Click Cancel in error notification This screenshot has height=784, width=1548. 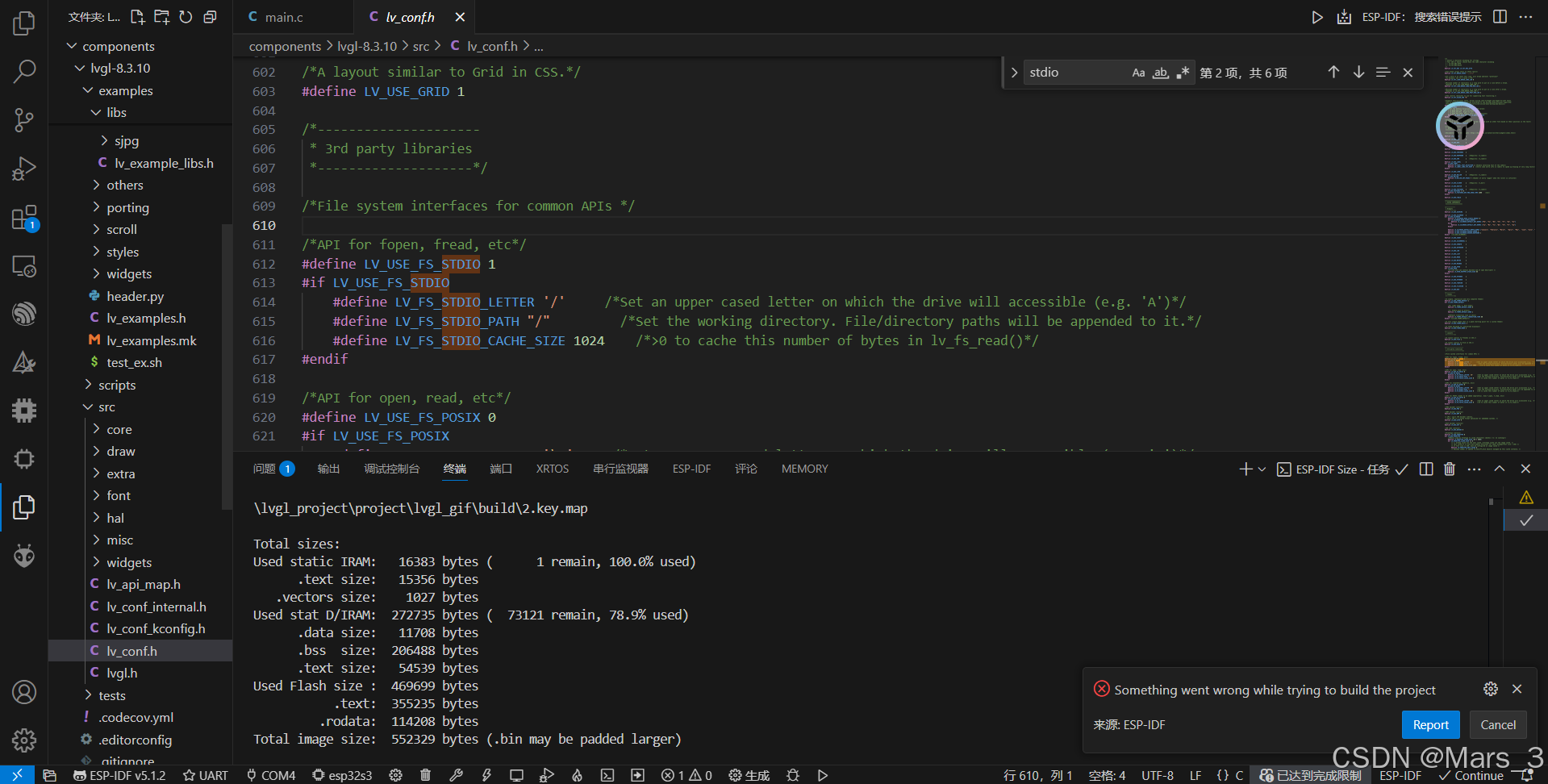point(1498,724)
